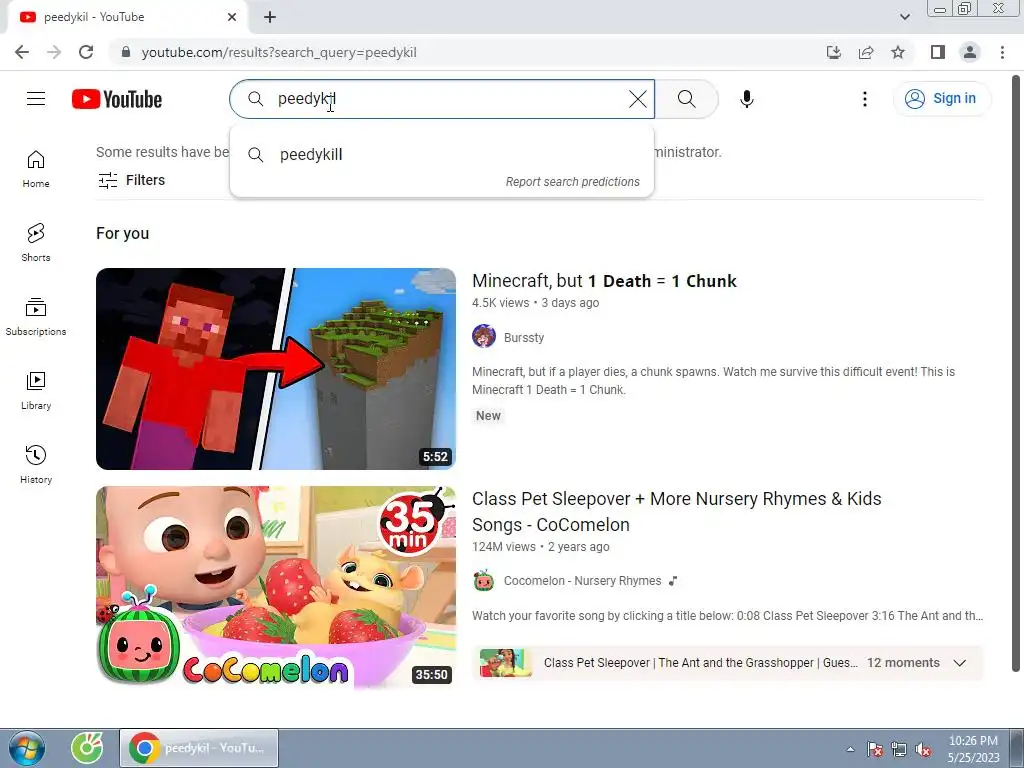1024x768 pixels.
Task: Open Shorts from the sidebar
Action: pyautogui.click(x=36, y=243)
